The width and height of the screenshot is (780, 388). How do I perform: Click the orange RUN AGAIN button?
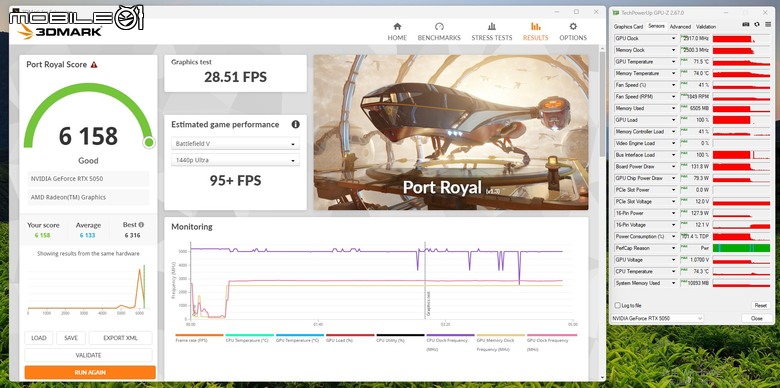pyautogui.click(x=90, y=372)
